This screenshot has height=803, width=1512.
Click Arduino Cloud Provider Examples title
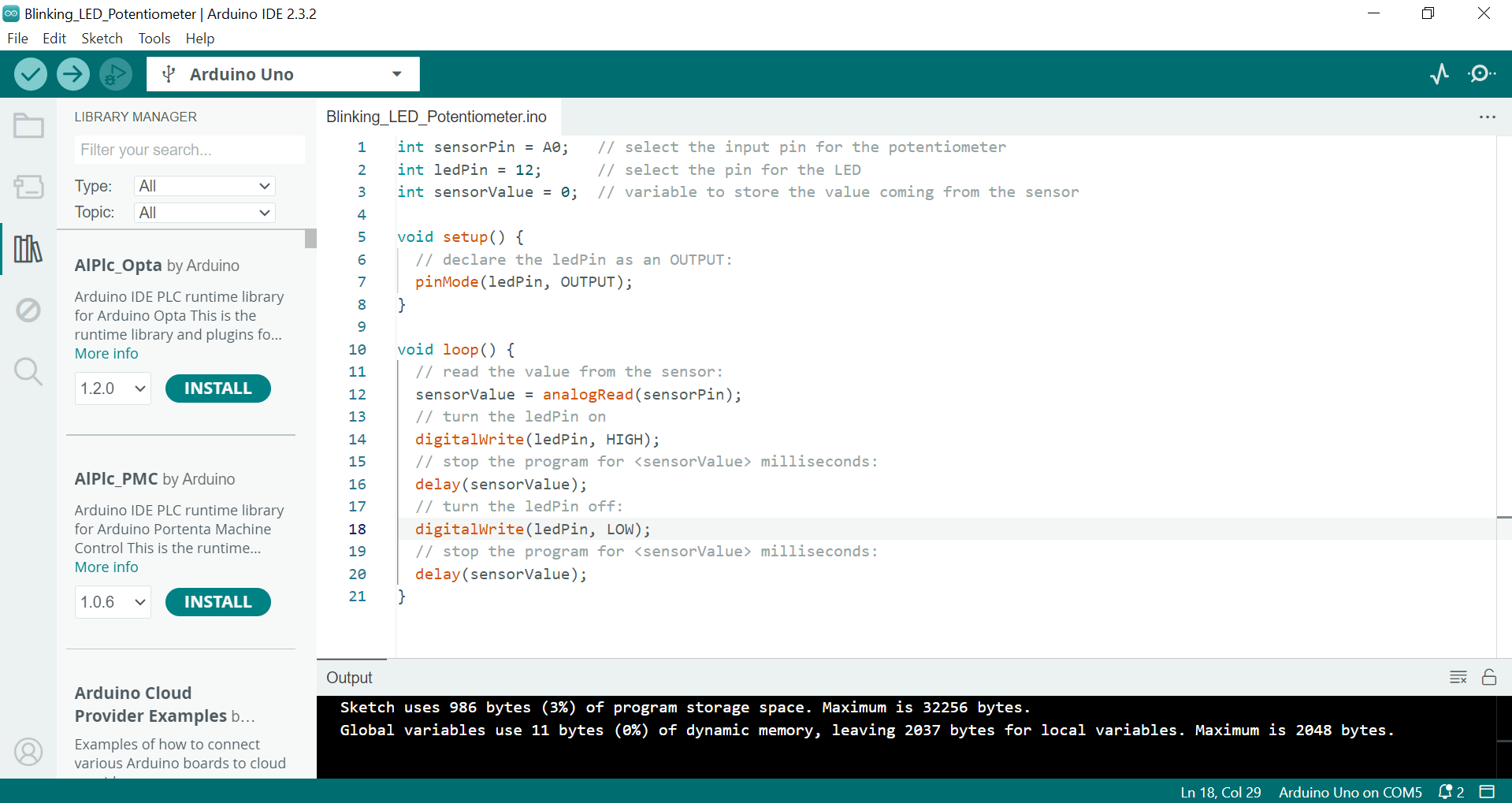(x=151, y=704)
